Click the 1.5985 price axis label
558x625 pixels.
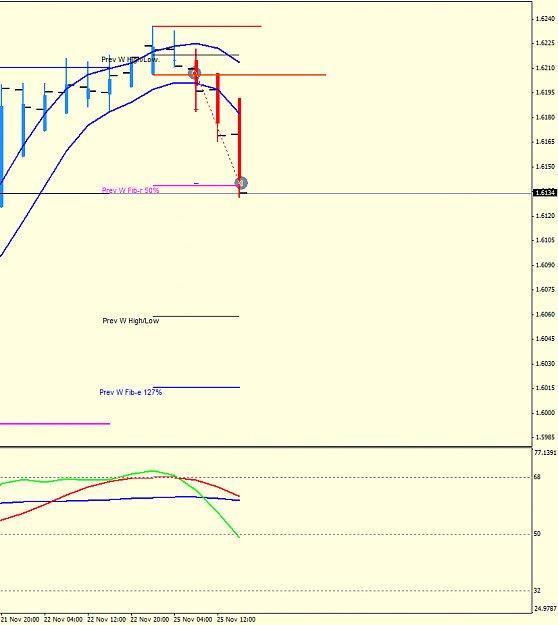coord(545,437)
